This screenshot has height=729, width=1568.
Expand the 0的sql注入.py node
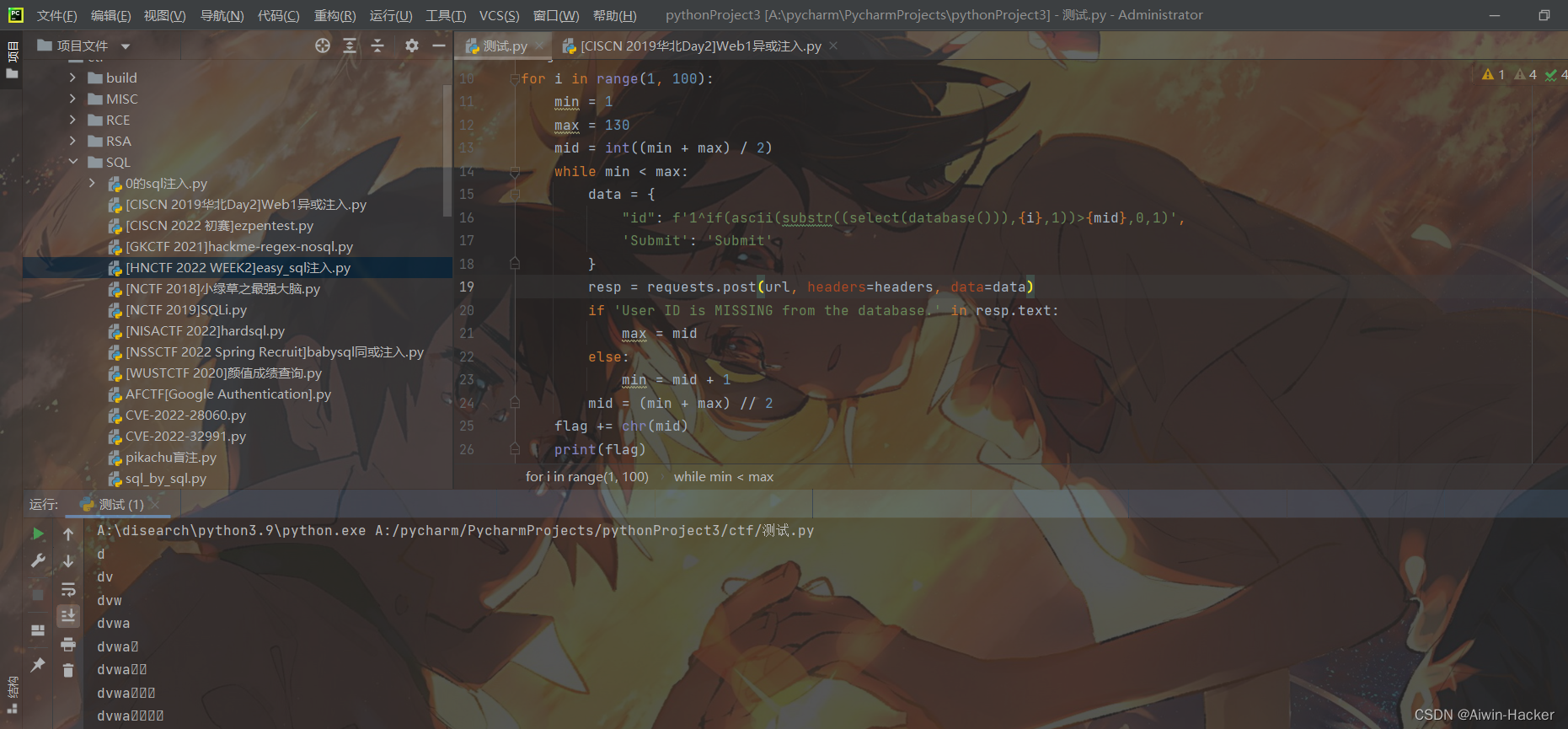pos(92,183)
